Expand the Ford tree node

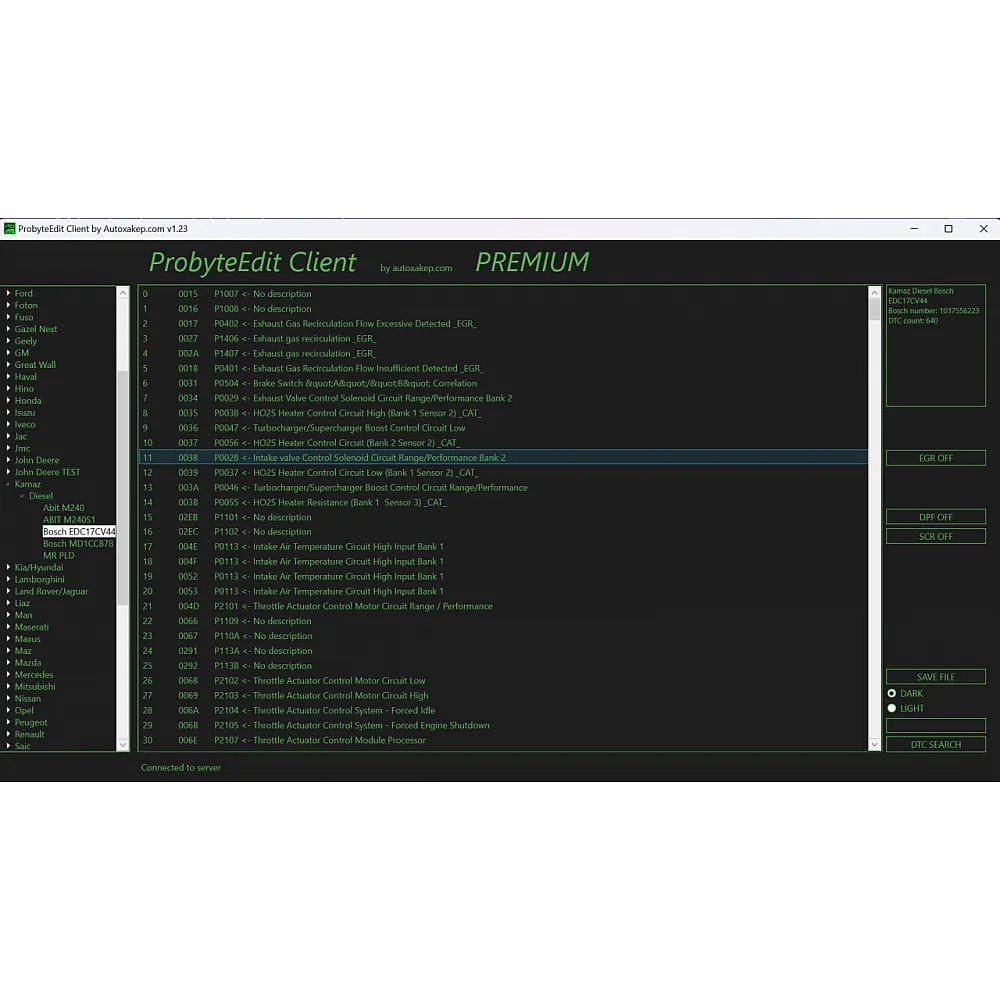point(8,294)
